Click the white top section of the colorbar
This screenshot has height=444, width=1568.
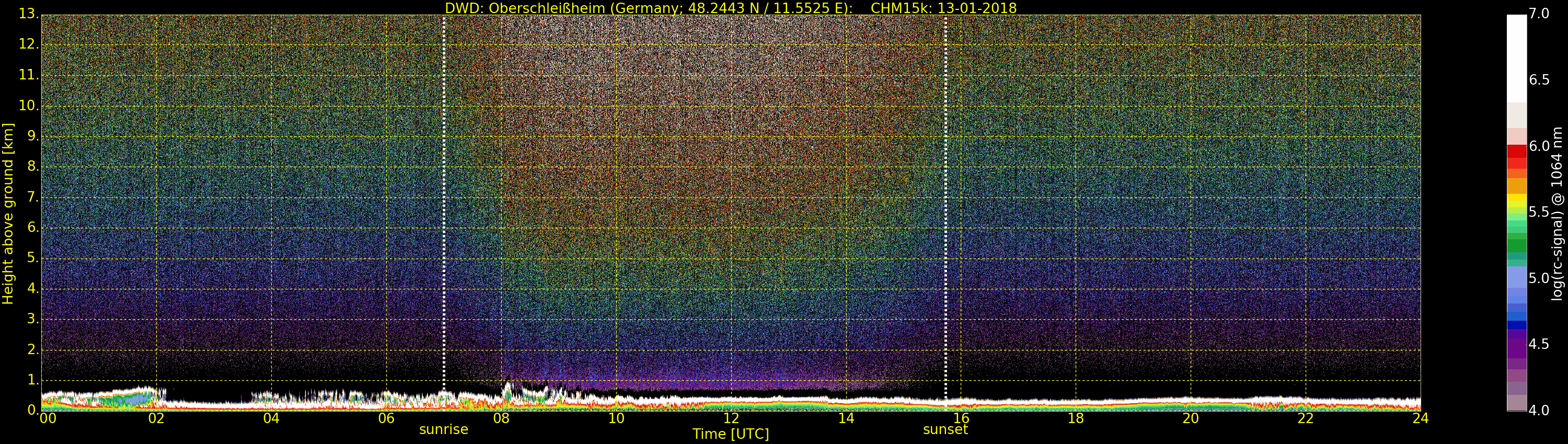click(x=1516, y=58)
